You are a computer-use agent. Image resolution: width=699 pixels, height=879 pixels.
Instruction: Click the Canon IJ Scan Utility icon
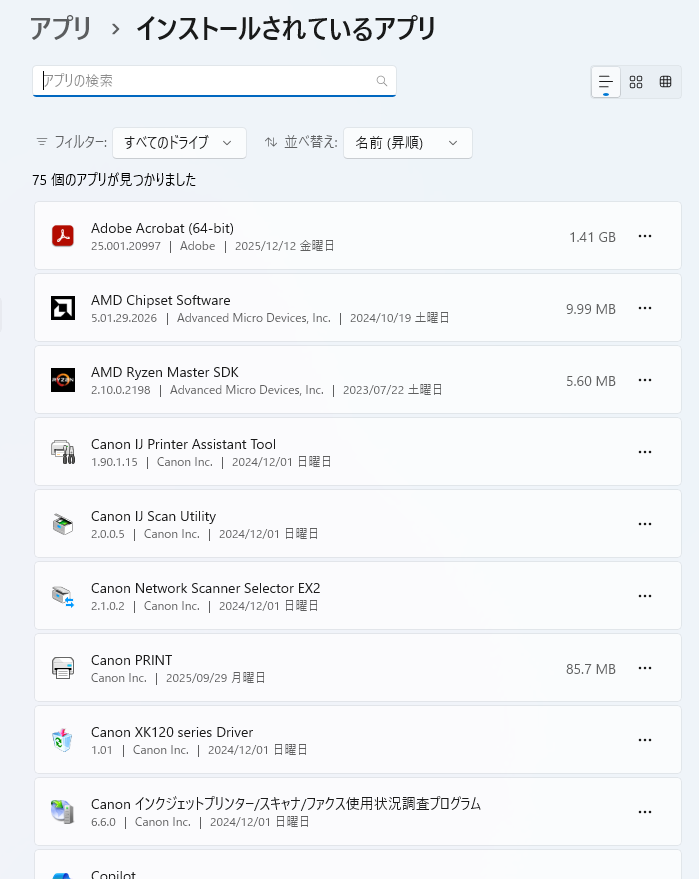[x=63, y=524]
